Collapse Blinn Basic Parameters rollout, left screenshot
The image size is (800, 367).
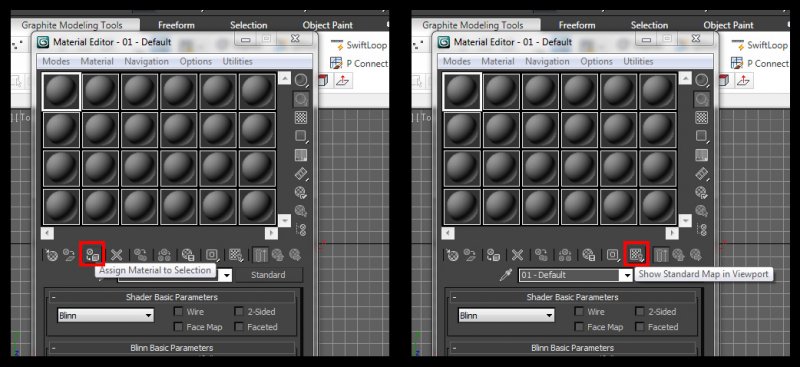[x=170, y=348]
